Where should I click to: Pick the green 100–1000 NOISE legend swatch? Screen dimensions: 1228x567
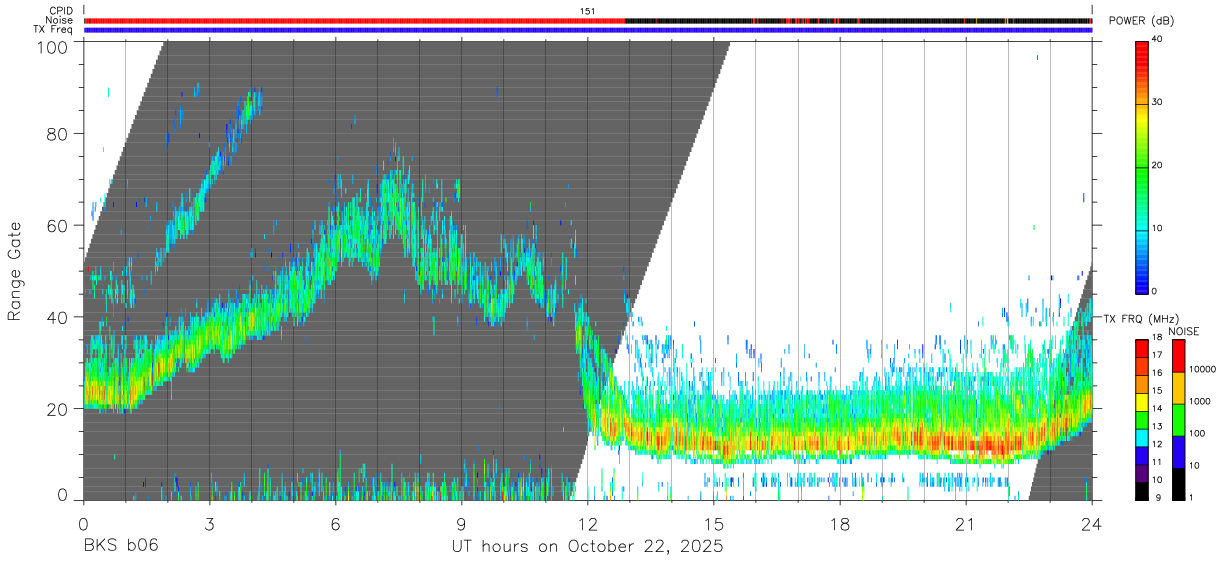click(1178, 419)
